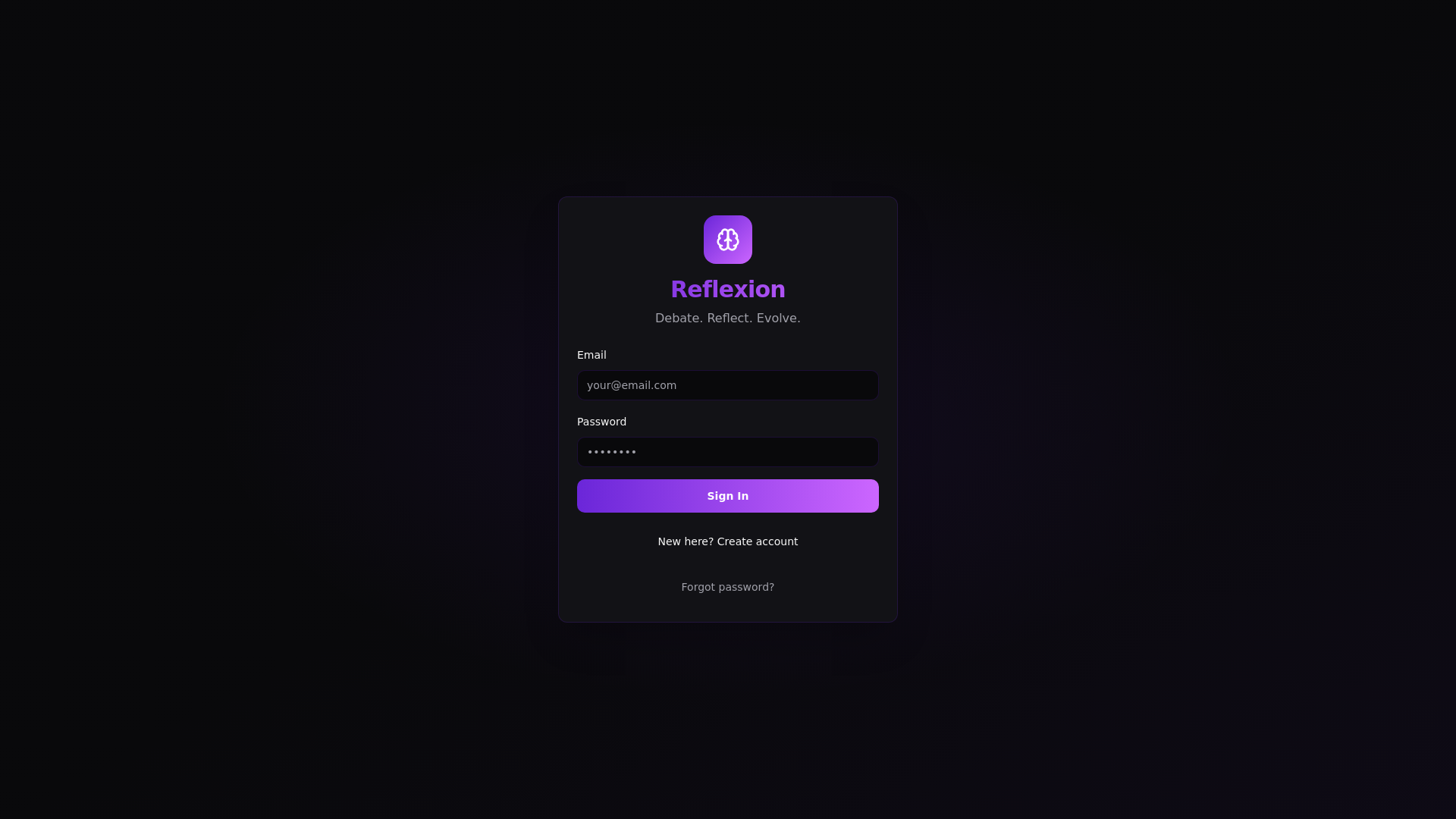Click the Sign In button
This screenshot has width=1456, height=819.
pos(728,496)
